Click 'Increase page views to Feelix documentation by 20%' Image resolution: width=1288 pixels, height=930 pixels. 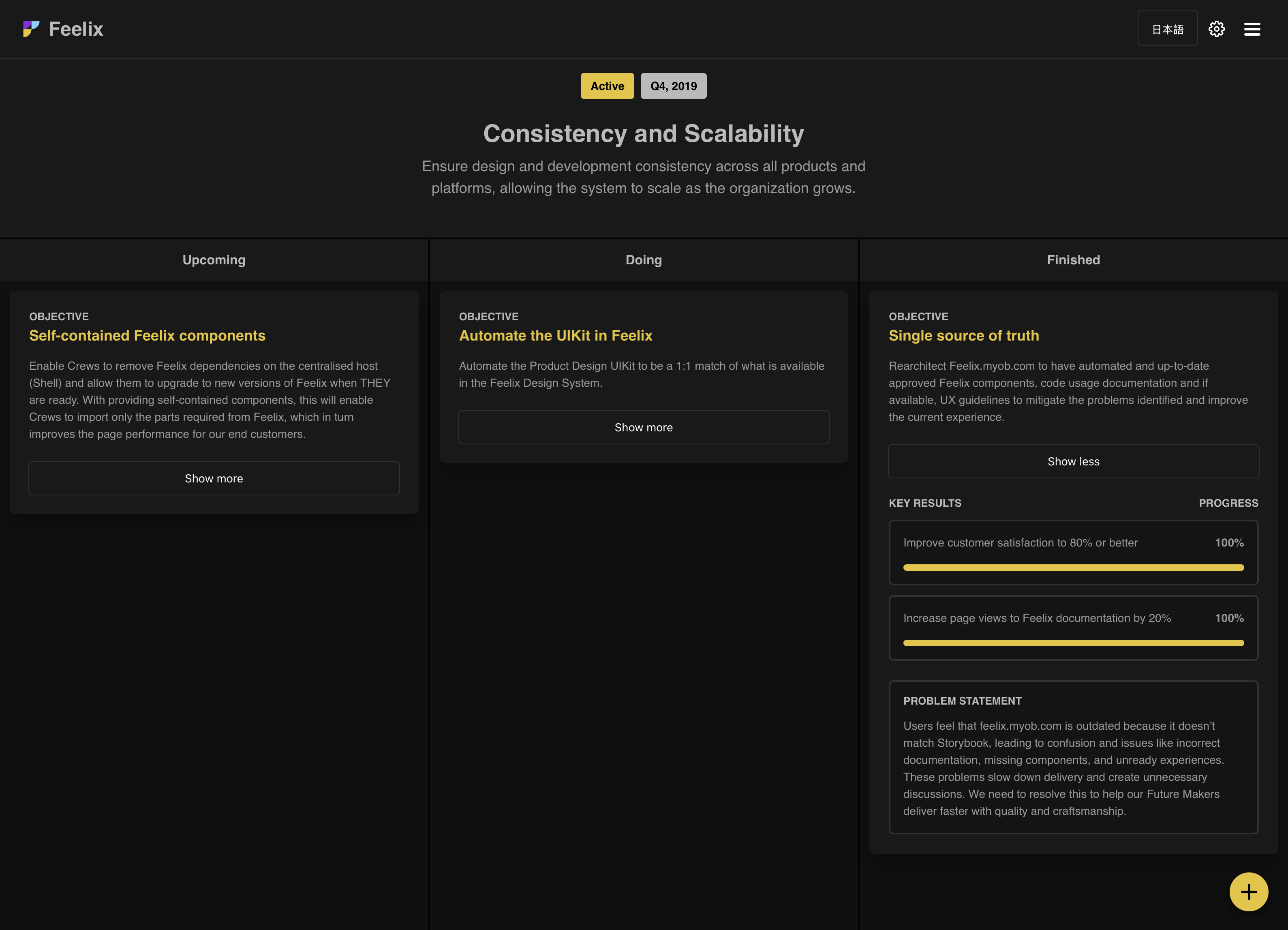click(1037, 618)
